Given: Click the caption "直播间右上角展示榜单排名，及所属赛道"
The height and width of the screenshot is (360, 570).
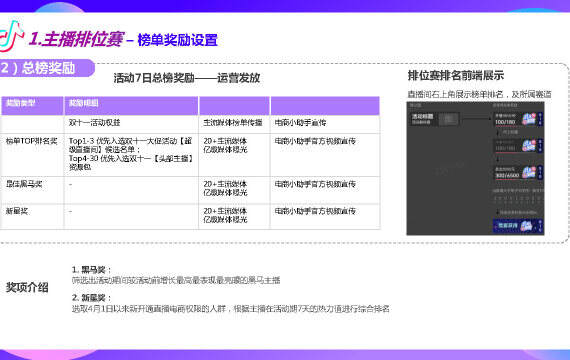Looking at the screenshot, I should point(479,94).
